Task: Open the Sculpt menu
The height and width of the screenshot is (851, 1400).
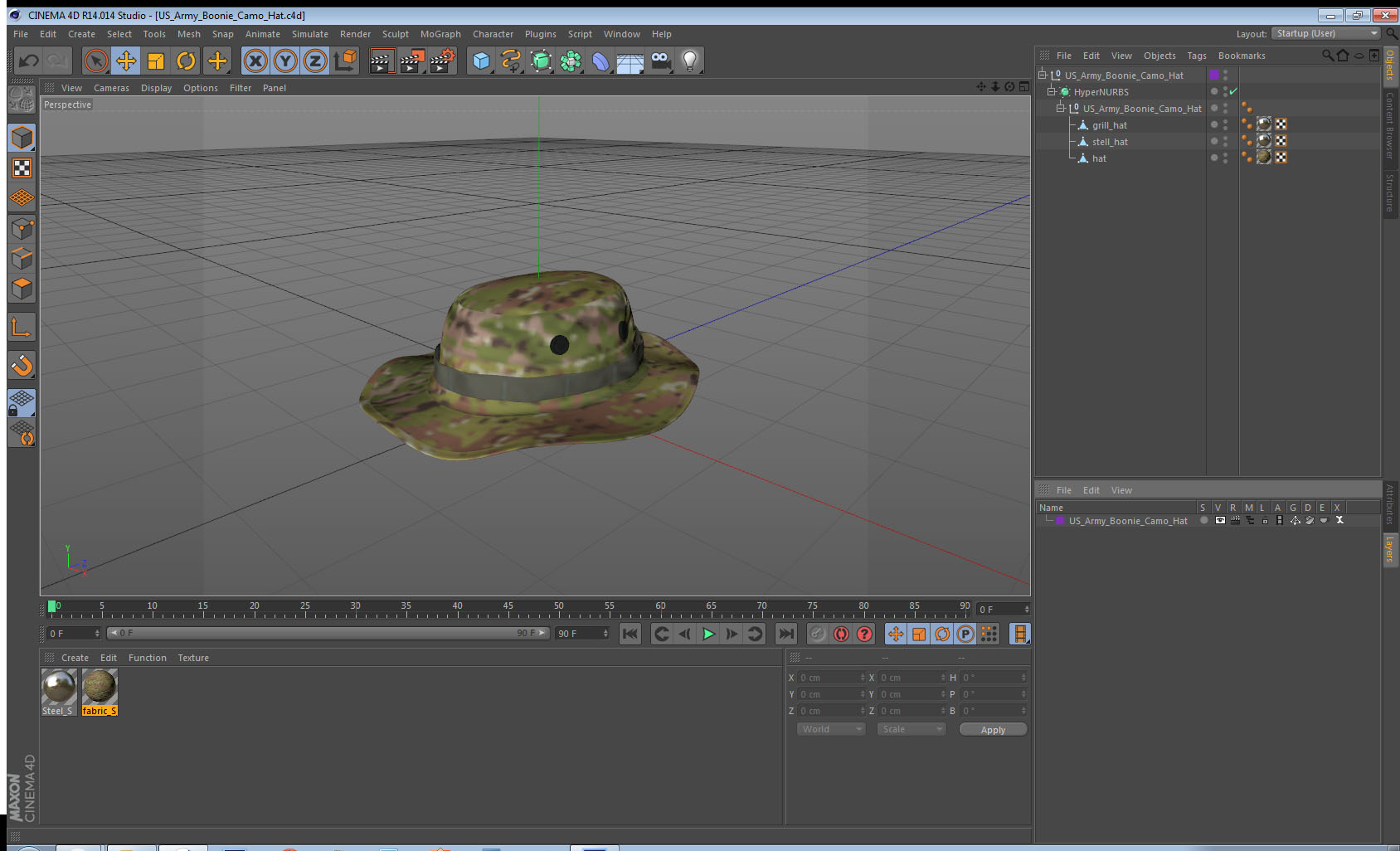Action: [x=396, y=34]
